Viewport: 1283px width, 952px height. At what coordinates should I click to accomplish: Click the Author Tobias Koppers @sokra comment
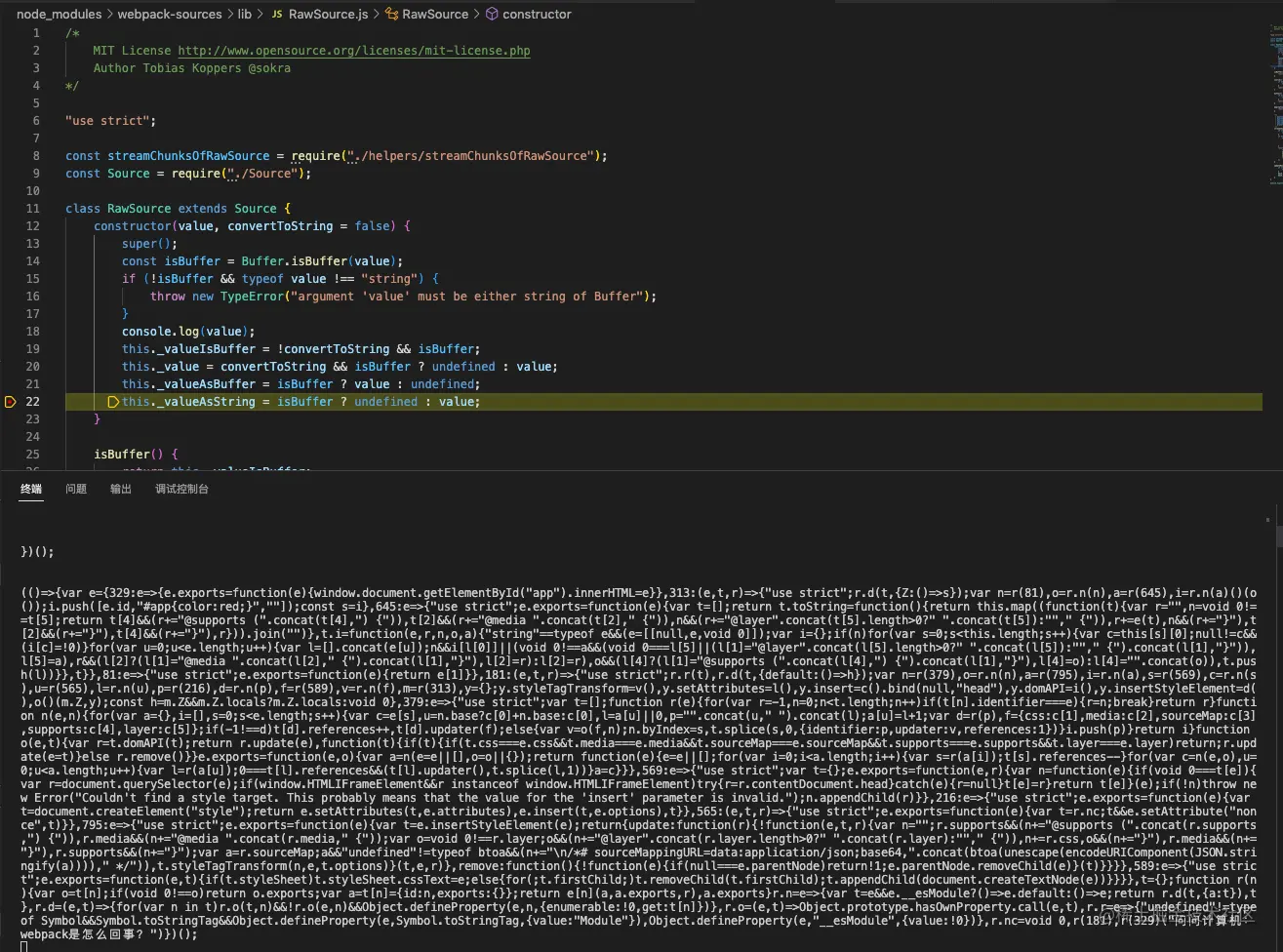coord(191,68)
